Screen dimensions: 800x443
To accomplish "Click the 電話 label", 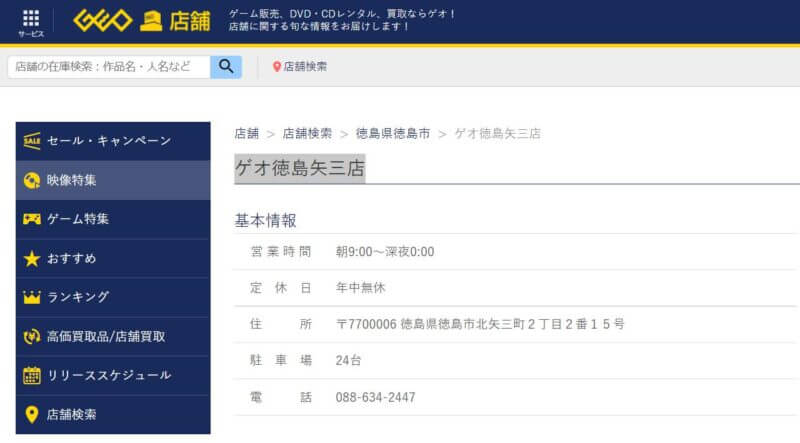I will click(x=281, y=397).
